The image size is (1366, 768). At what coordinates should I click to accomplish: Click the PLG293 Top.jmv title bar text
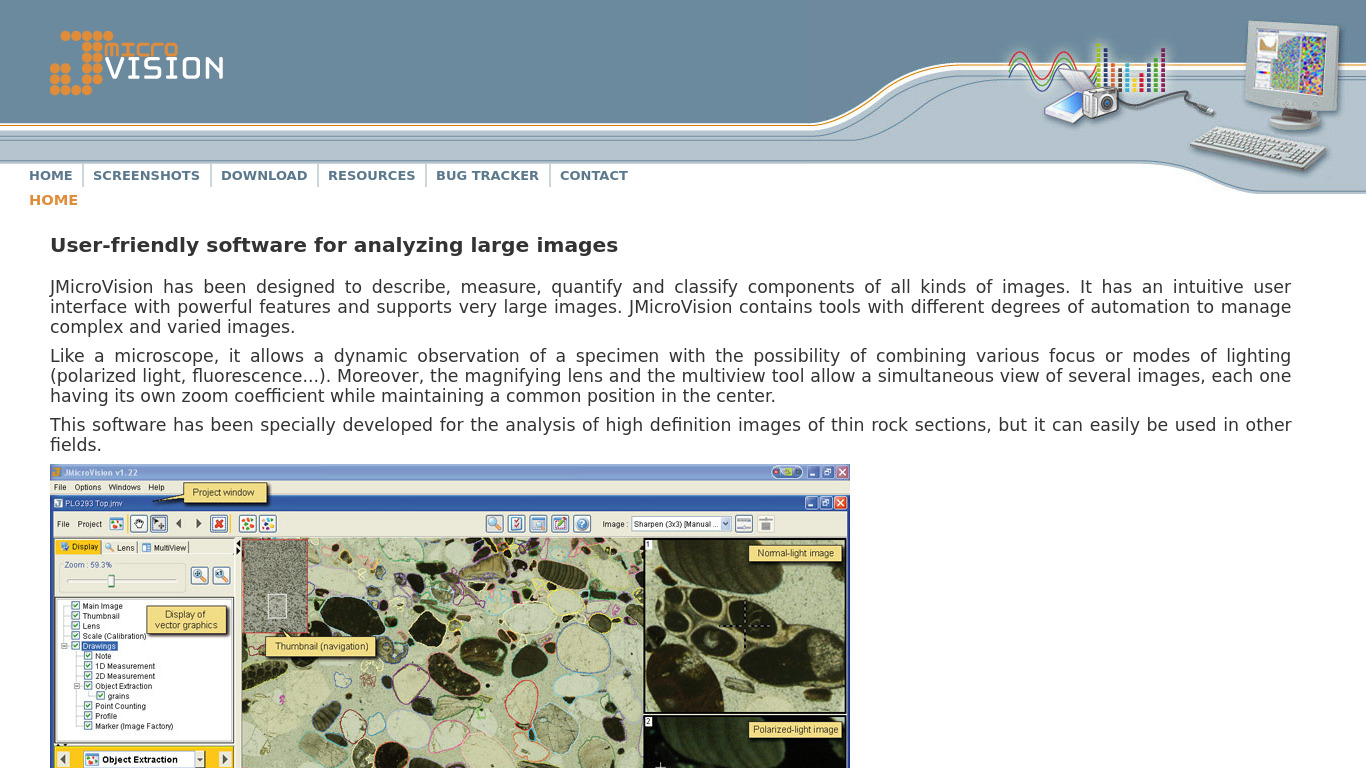tap(94, 503)
